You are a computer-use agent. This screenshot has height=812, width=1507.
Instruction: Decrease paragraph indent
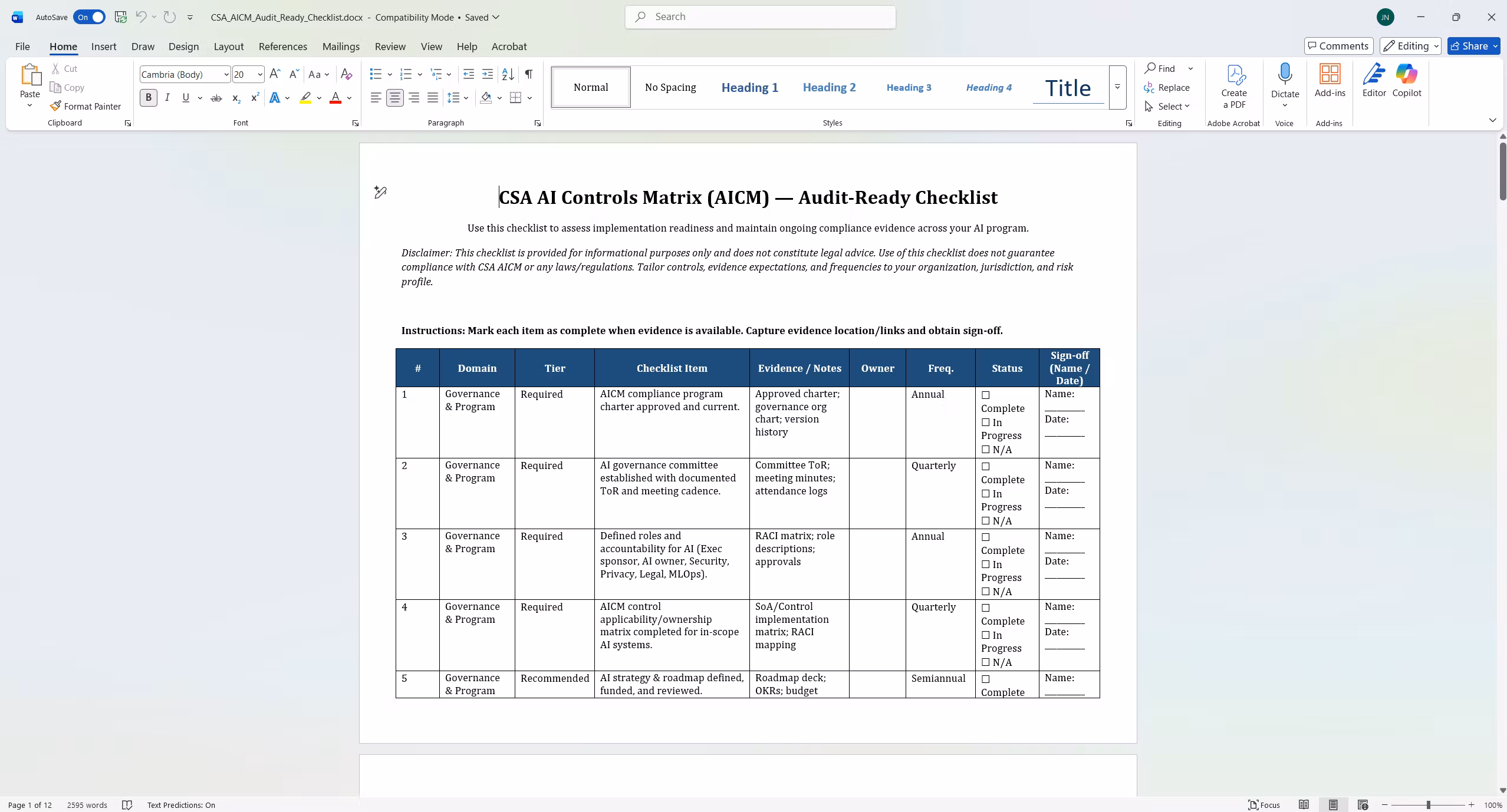[x=469, y=74]
